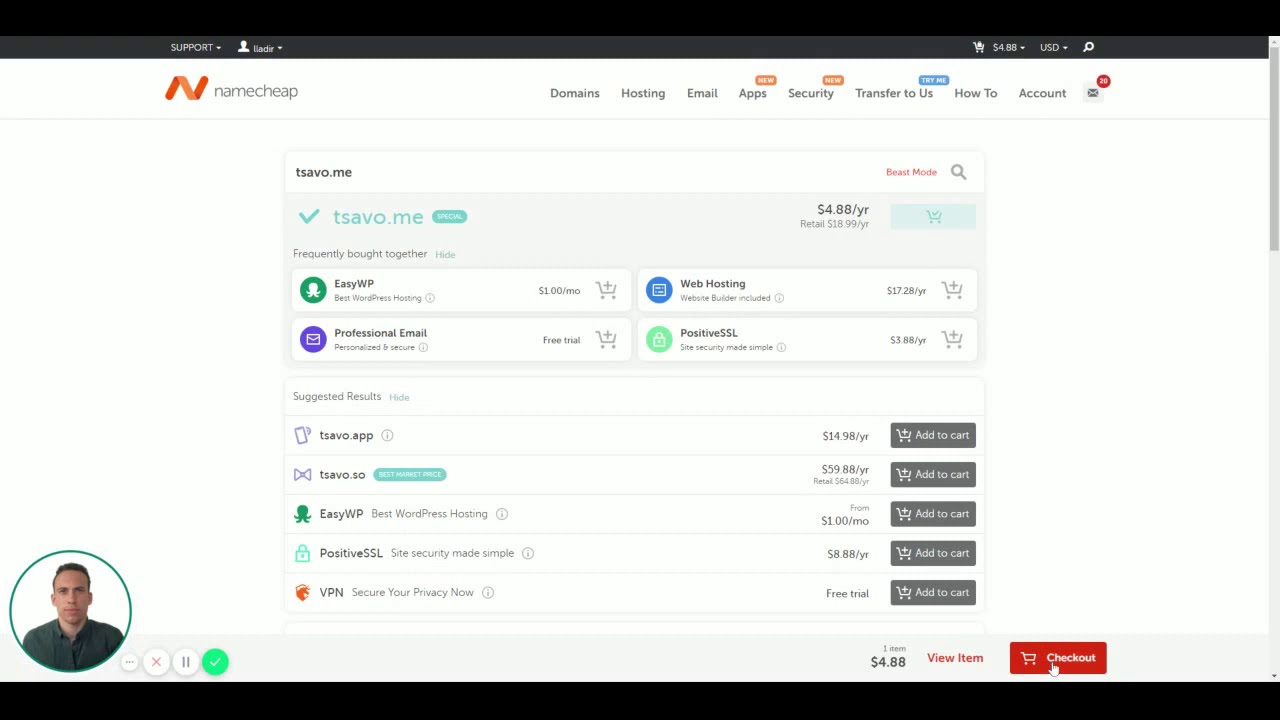Show info for Professional Email card
This screenshot has width=1280, height=720.
[423, 347]
